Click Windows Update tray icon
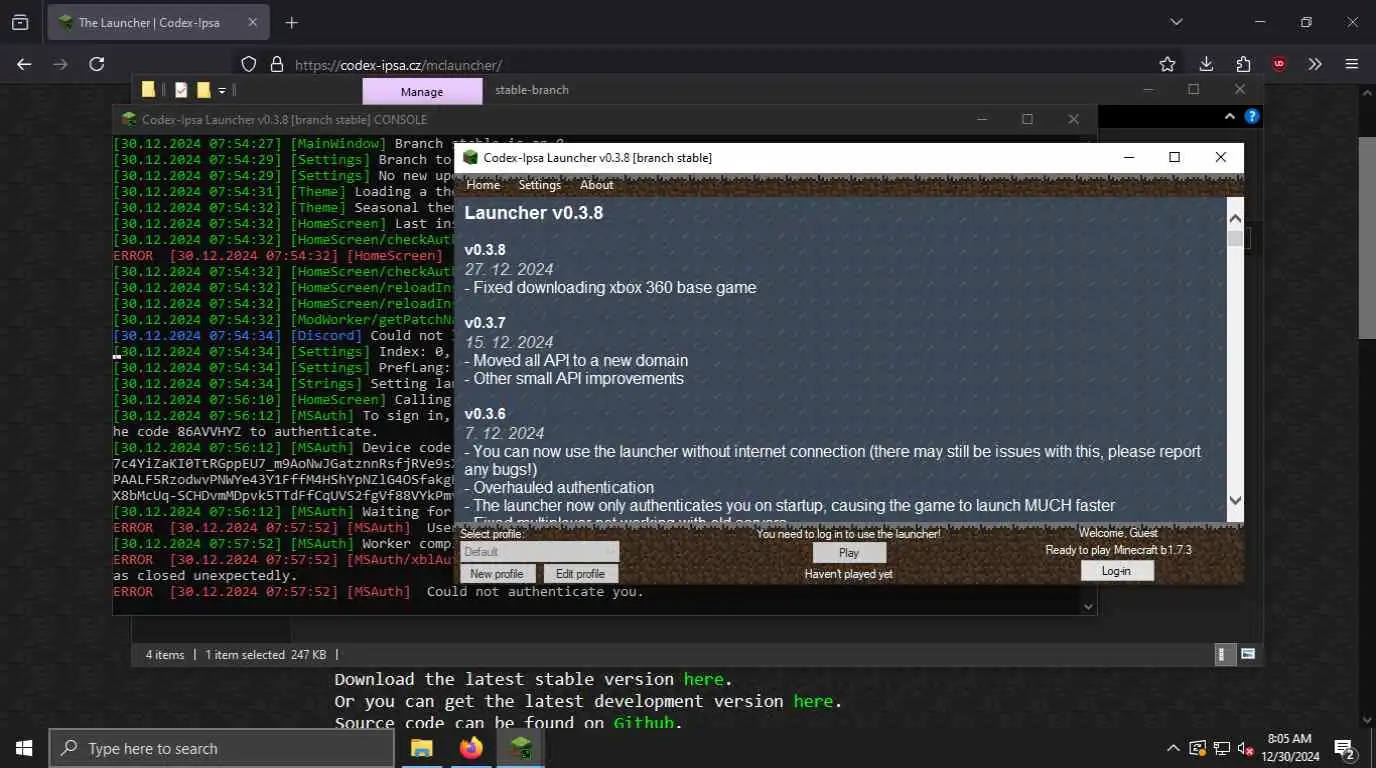The width and height of the screenshot is (1376, 768). point(1198,748)
